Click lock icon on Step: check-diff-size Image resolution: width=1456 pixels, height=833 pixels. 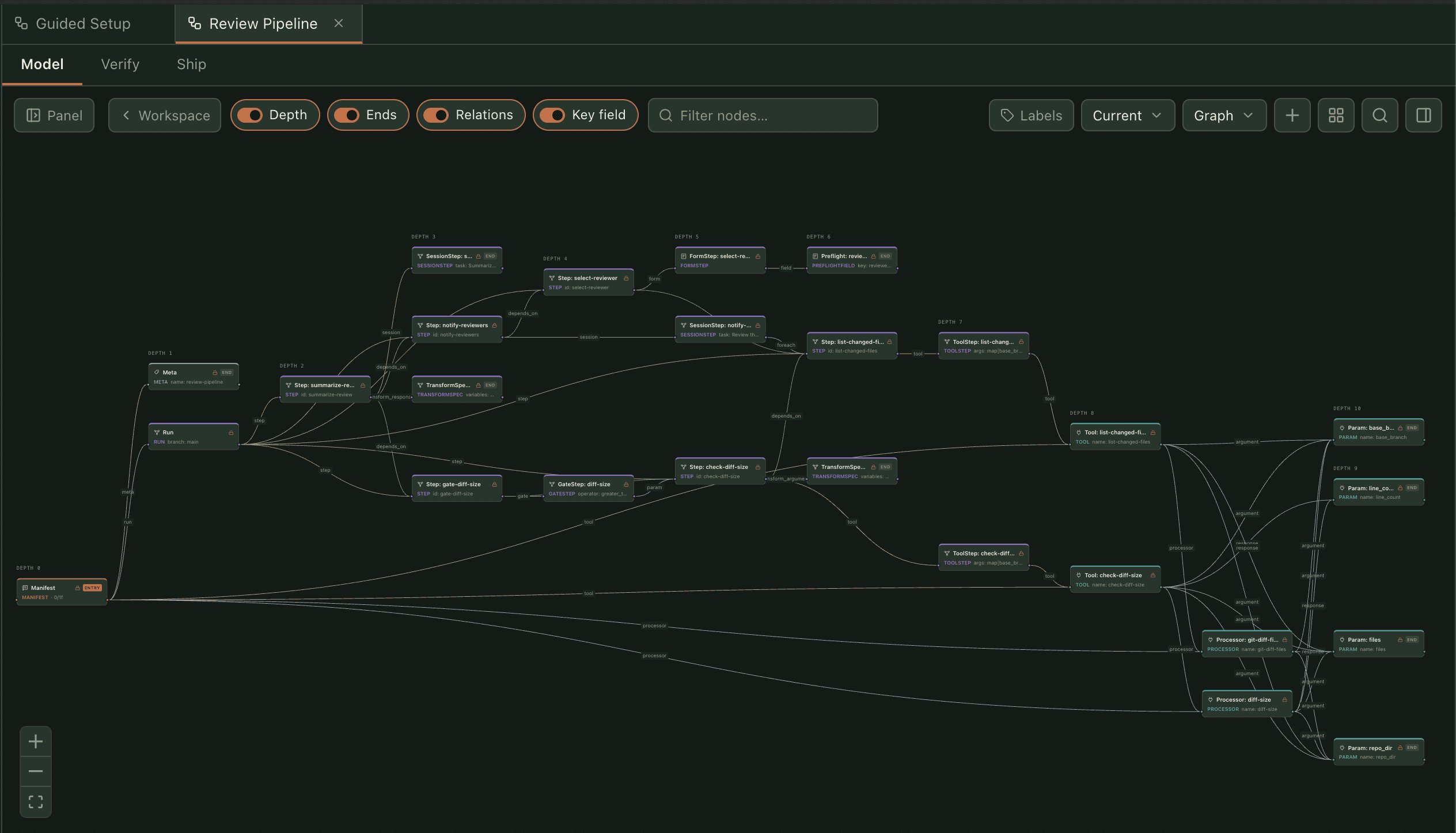tap(757, 467)
